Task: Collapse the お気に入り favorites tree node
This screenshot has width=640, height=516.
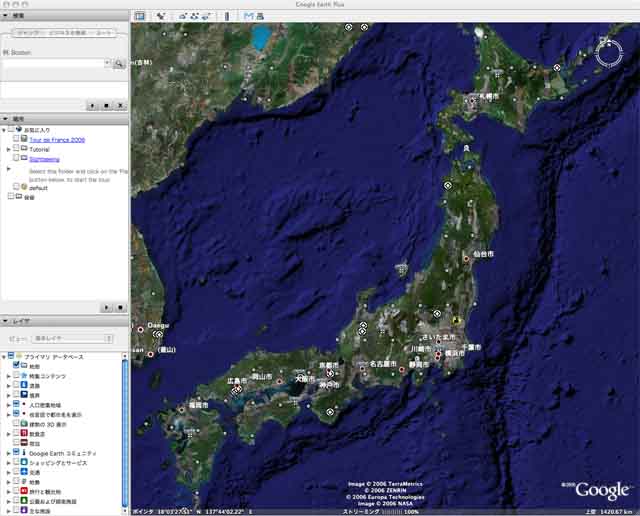Action: tap(4, 130)
